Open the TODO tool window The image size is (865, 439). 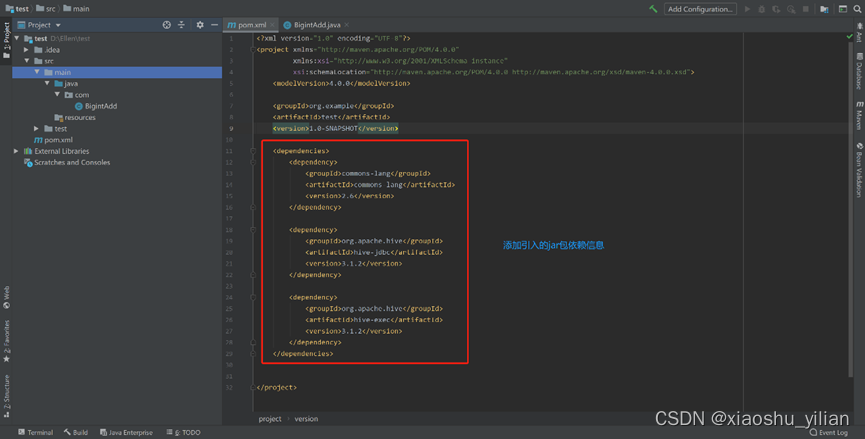(x=184, y=432)
